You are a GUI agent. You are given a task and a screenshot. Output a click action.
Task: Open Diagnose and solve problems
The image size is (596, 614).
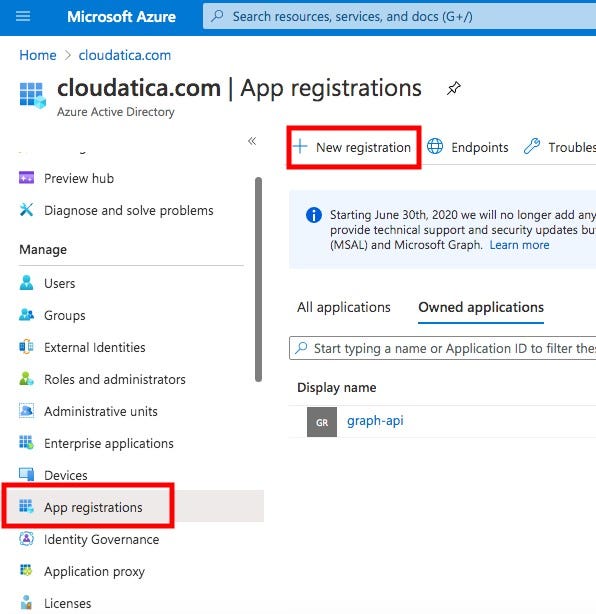pyautogui.click(x=128, y=211)
